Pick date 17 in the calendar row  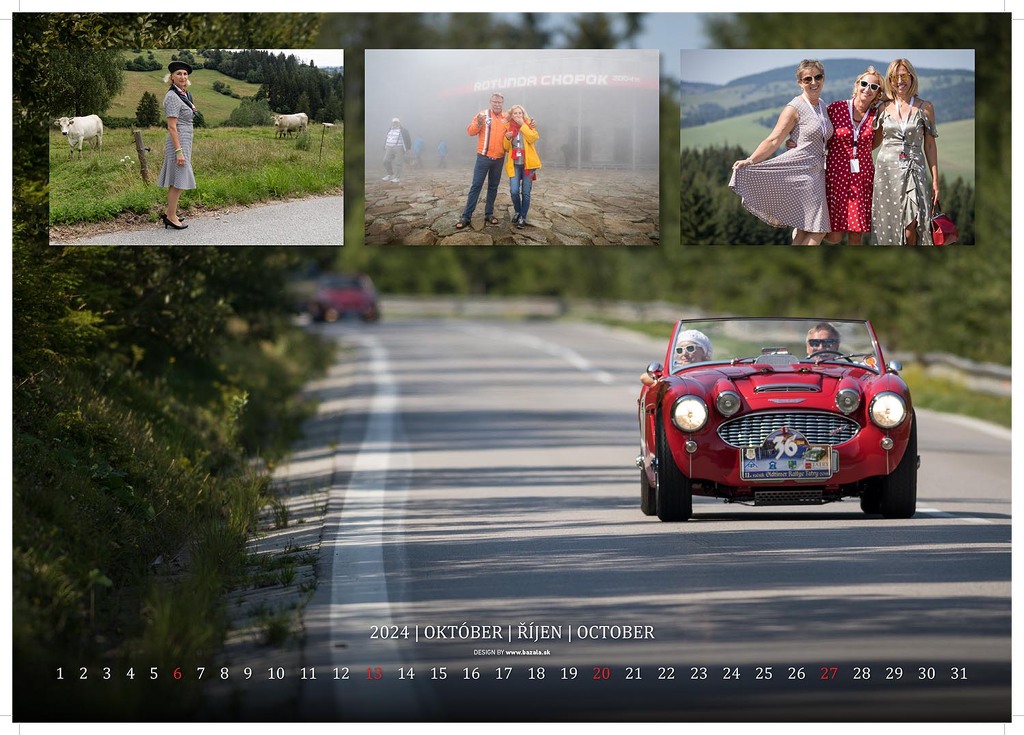[x=503, y=674]
